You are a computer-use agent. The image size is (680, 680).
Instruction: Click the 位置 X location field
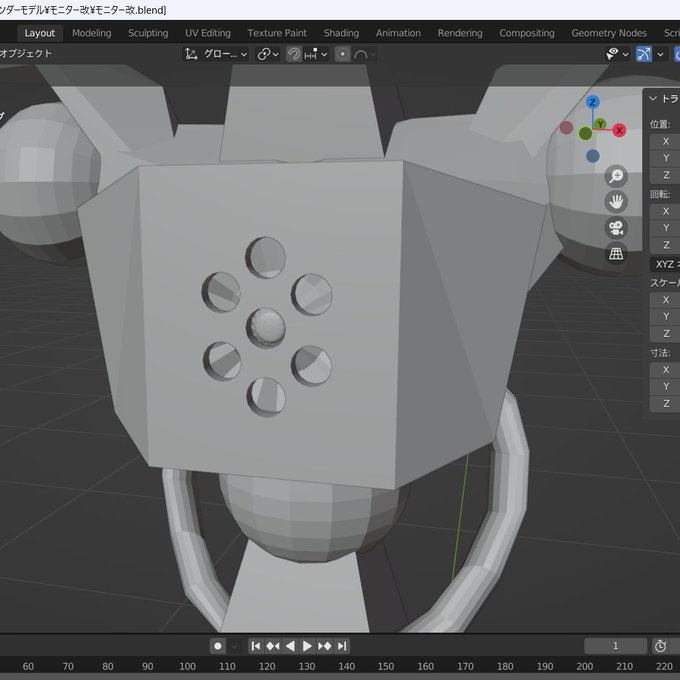pos(665,141)
